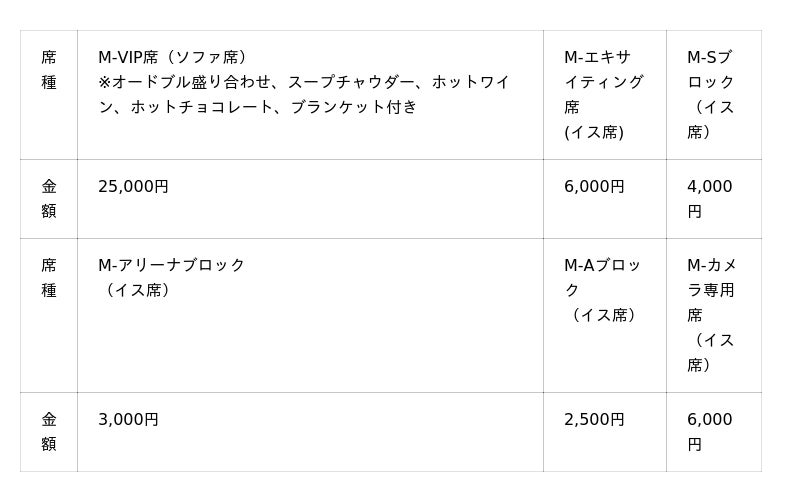Screen dimensions: 800x502
Task: Select the 席種 label beside M-アリーナブロック
Action: click(x=49, y=277)
